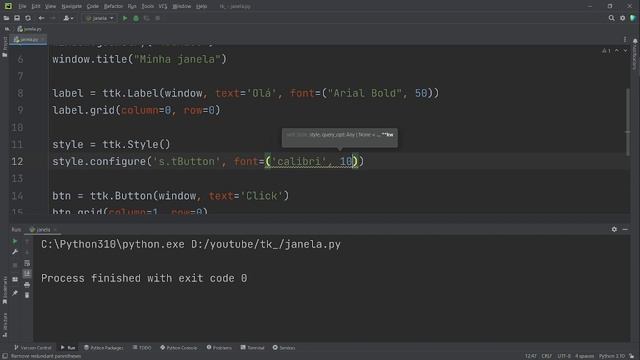Screen dimensions: 640x360
Task: Open the janela run configuration dropdown
Action: click(100, 18)
